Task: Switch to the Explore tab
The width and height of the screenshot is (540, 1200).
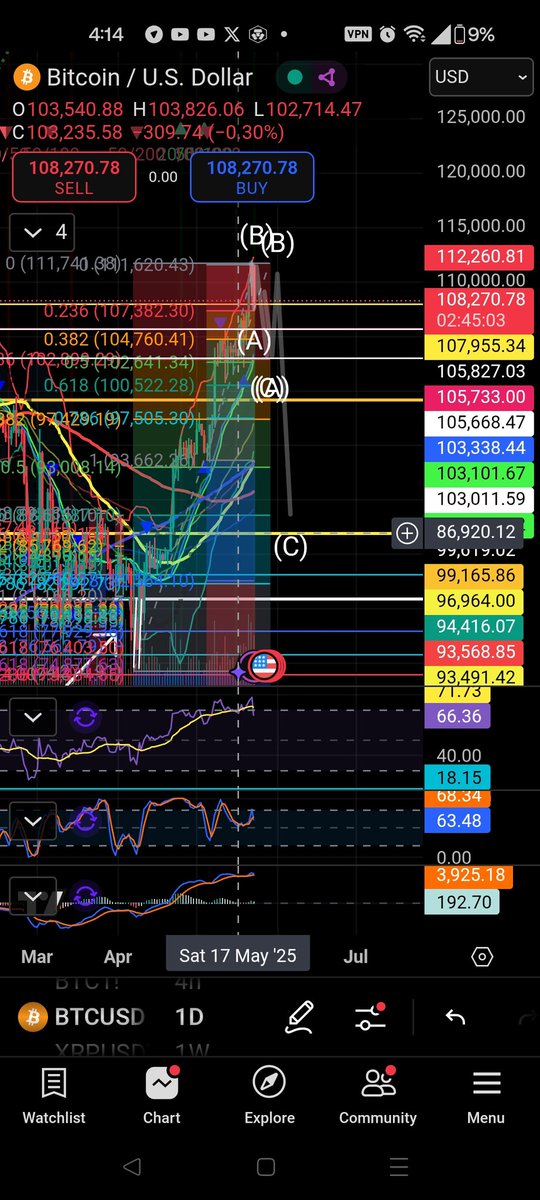Action: 269,1096
